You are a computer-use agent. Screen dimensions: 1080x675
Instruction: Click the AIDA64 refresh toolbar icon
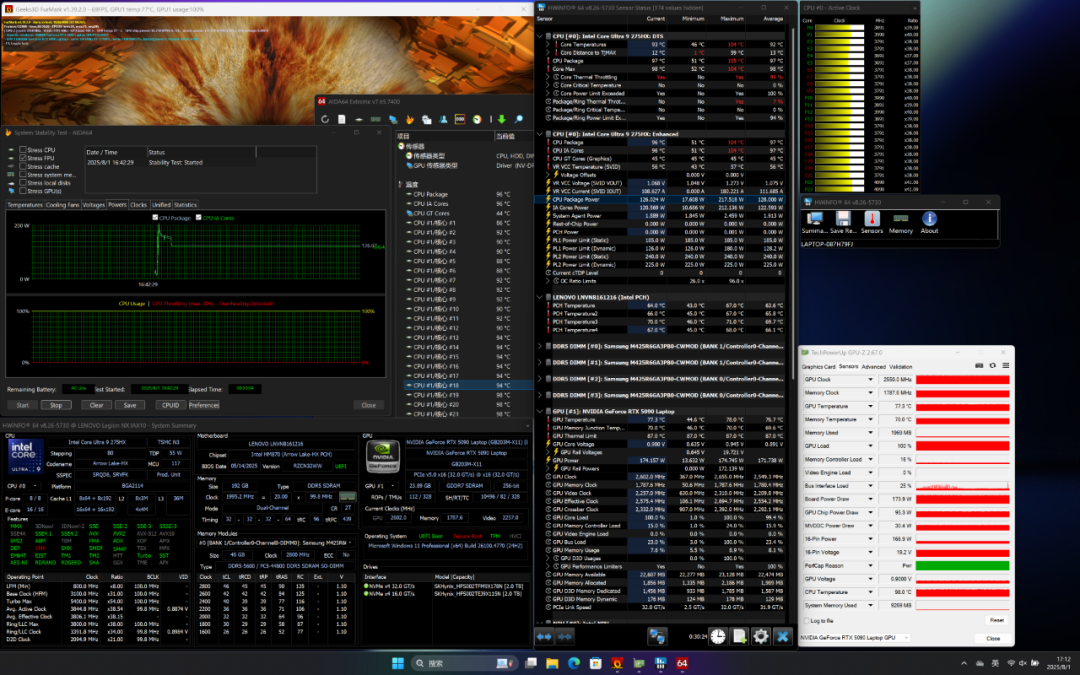point(325,119)
